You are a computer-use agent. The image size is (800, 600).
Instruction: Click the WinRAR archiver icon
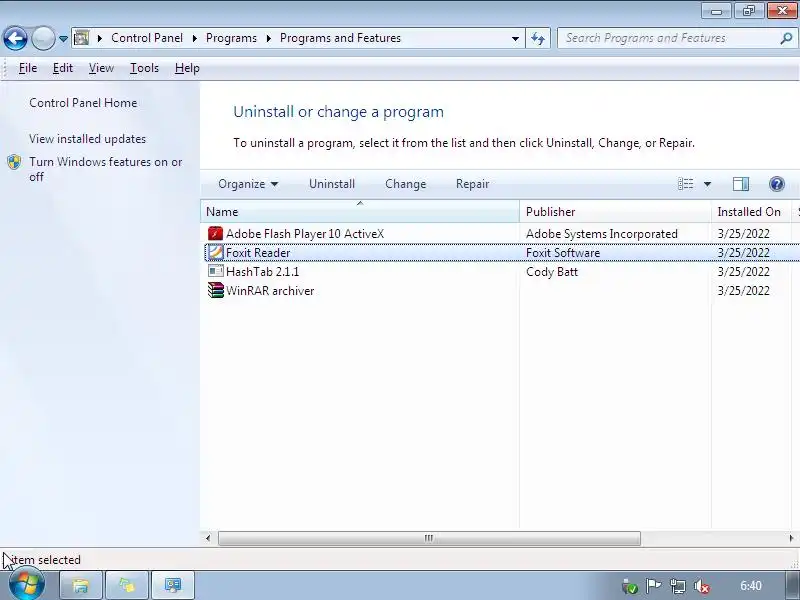tap(215, 290)
